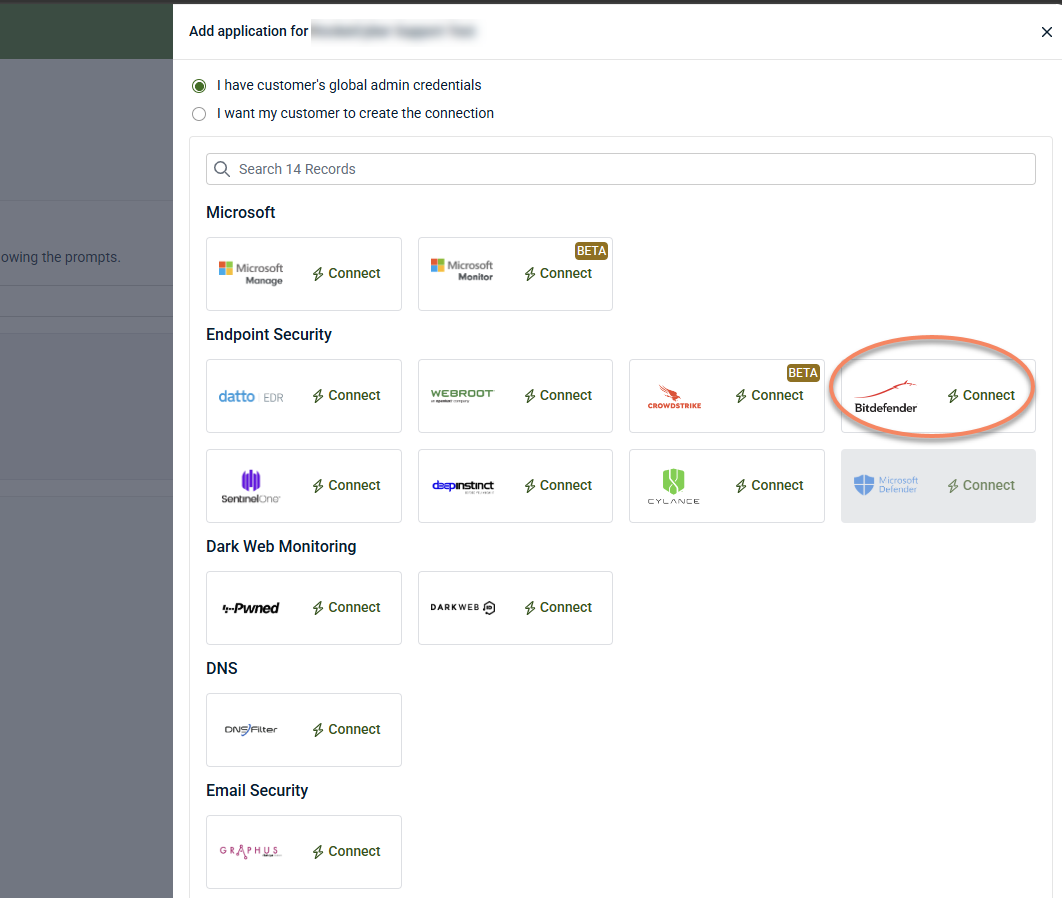The image size is (1062, 898).
Task: Click the Datto EDR logo
Action: (251, 397)
